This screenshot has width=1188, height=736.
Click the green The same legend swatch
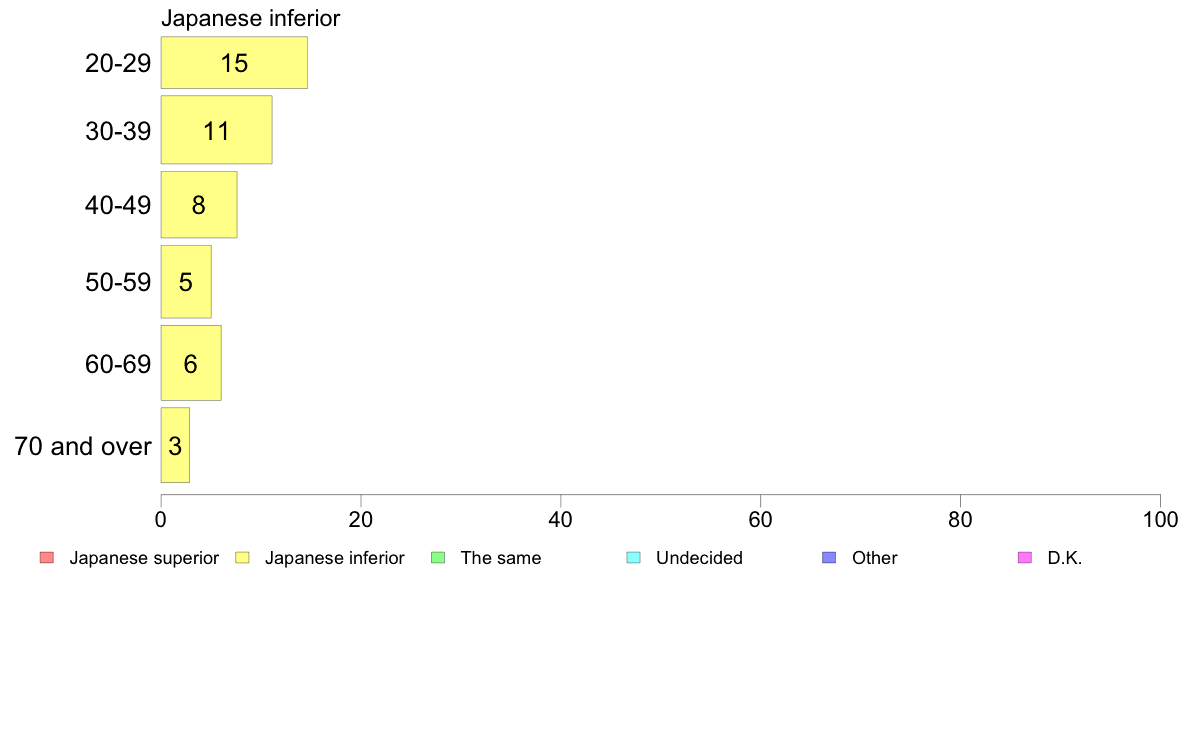[438, 558]
